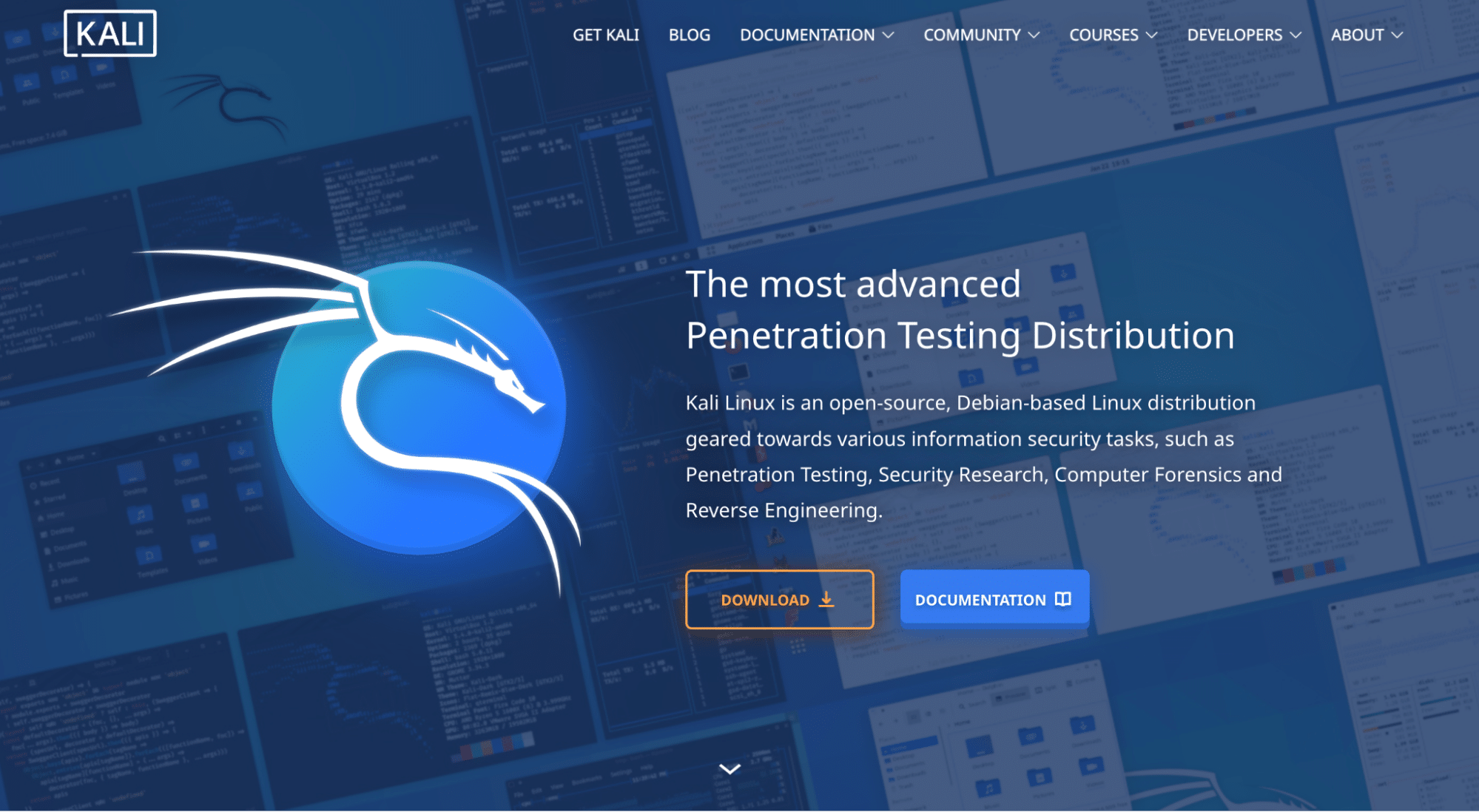The width and height of the screenshot is (1479, 812).
Task: Click the DOWNLOAD button with arrow icon
Action: tap(779, 598)
